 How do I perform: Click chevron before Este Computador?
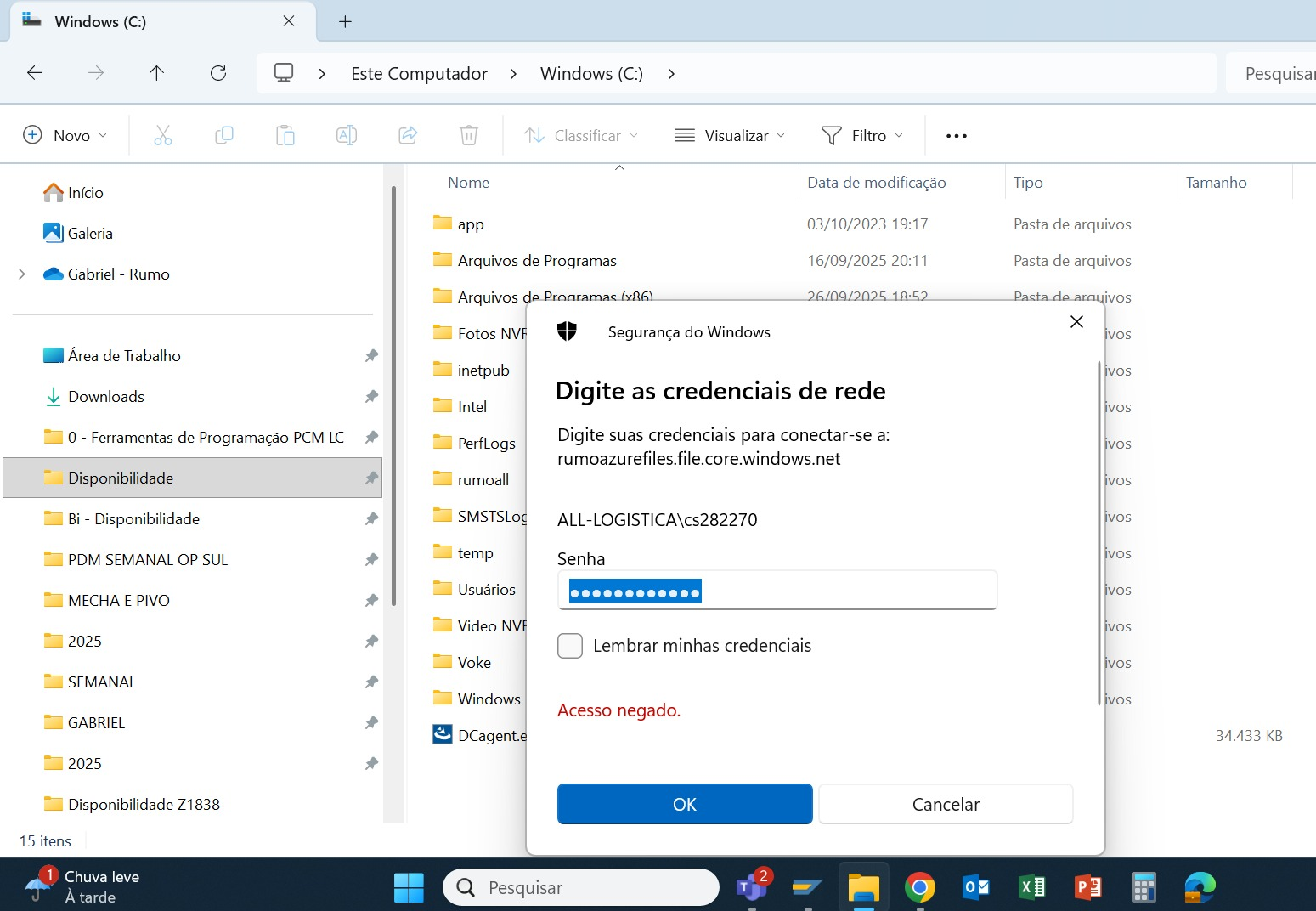(322, 74)
